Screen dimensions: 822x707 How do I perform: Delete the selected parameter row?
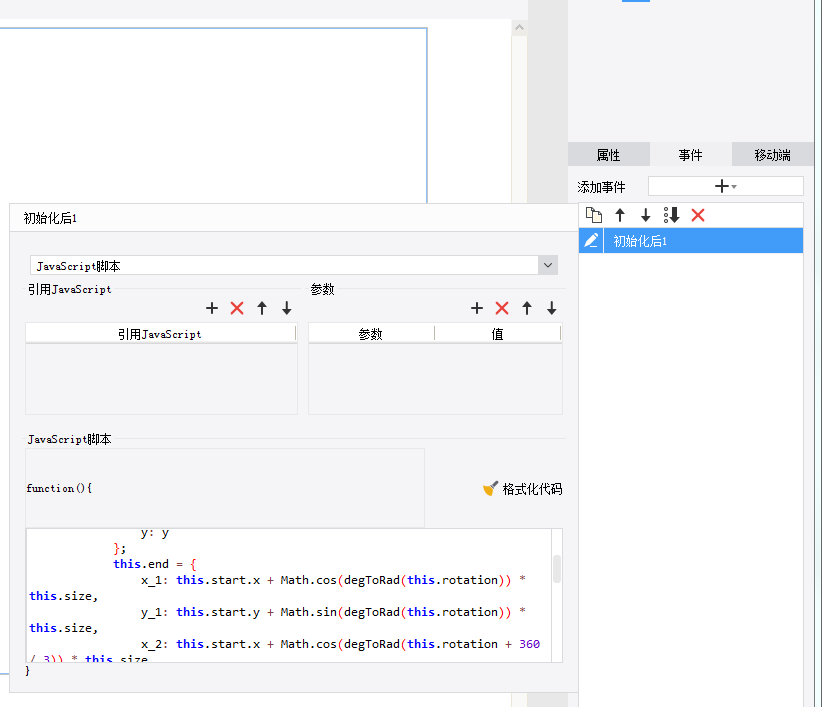point(502,308)
